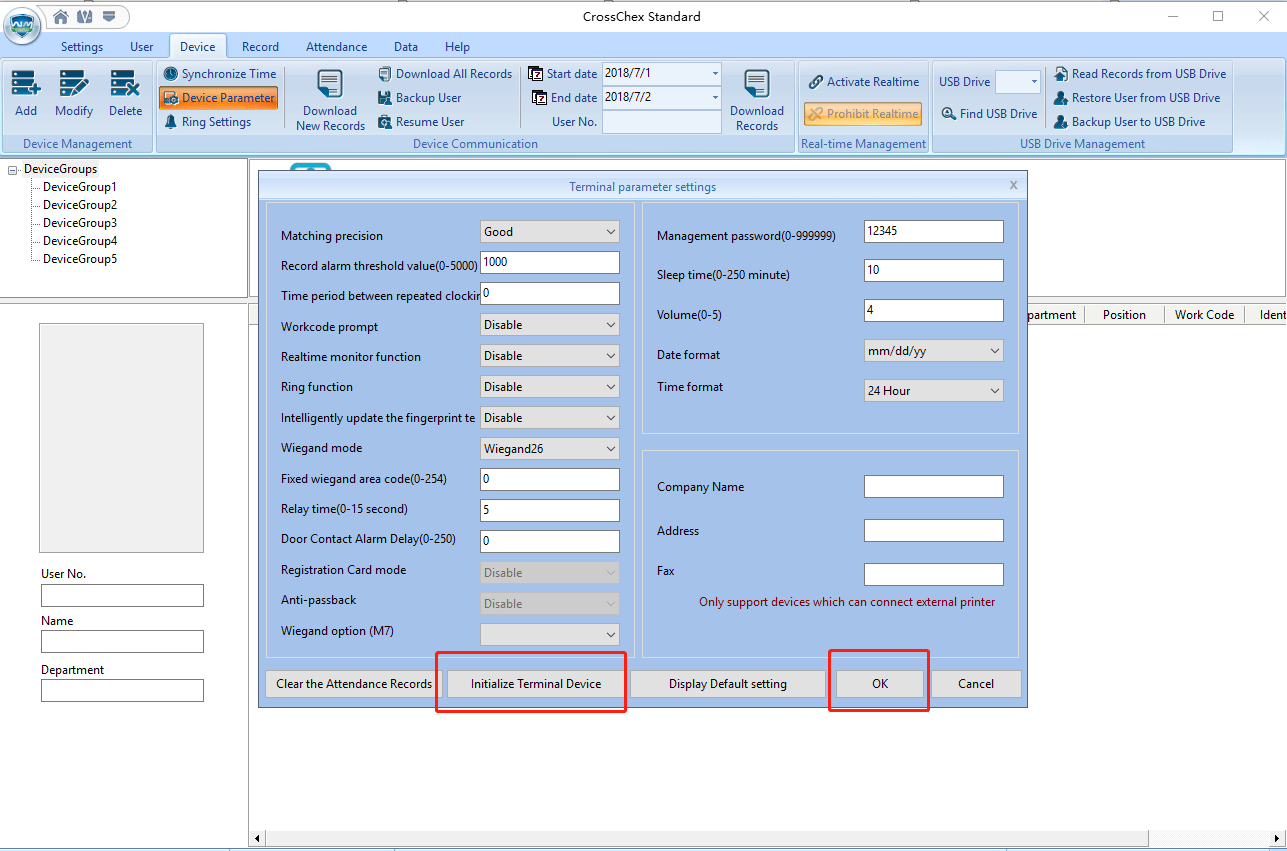Expand the Time format dropdown

(x=933, y=391)
